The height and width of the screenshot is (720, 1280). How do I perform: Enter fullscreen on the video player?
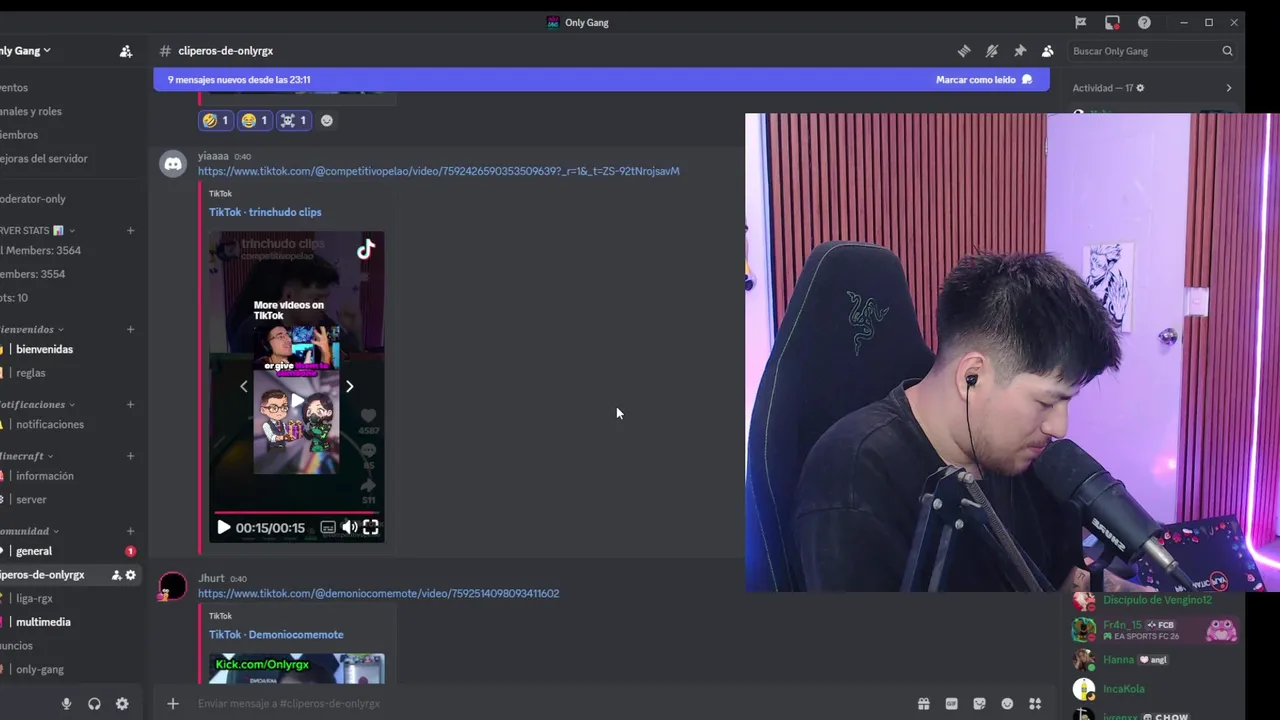(370, 528)
